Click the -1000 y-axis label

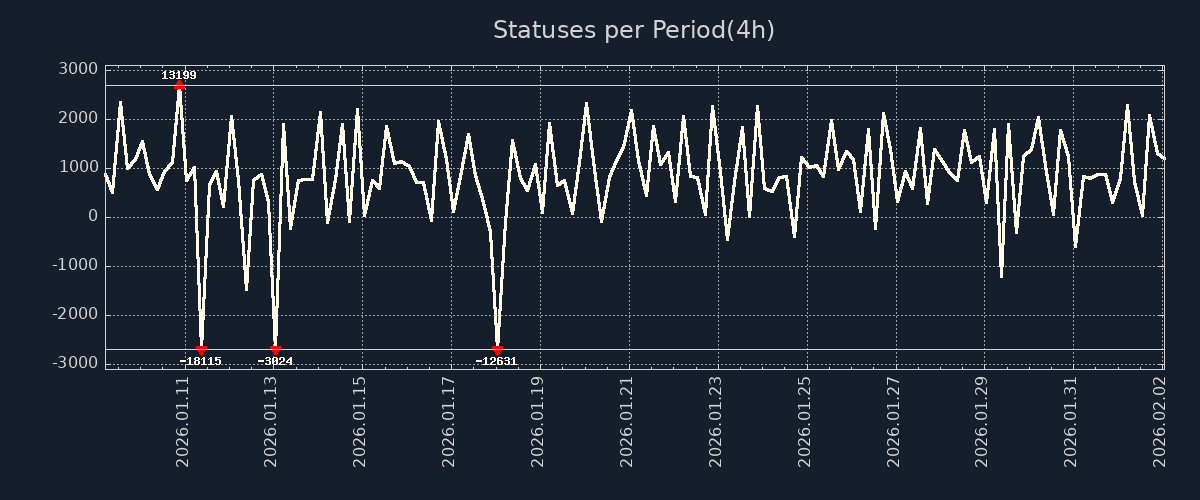coord(74,265)
